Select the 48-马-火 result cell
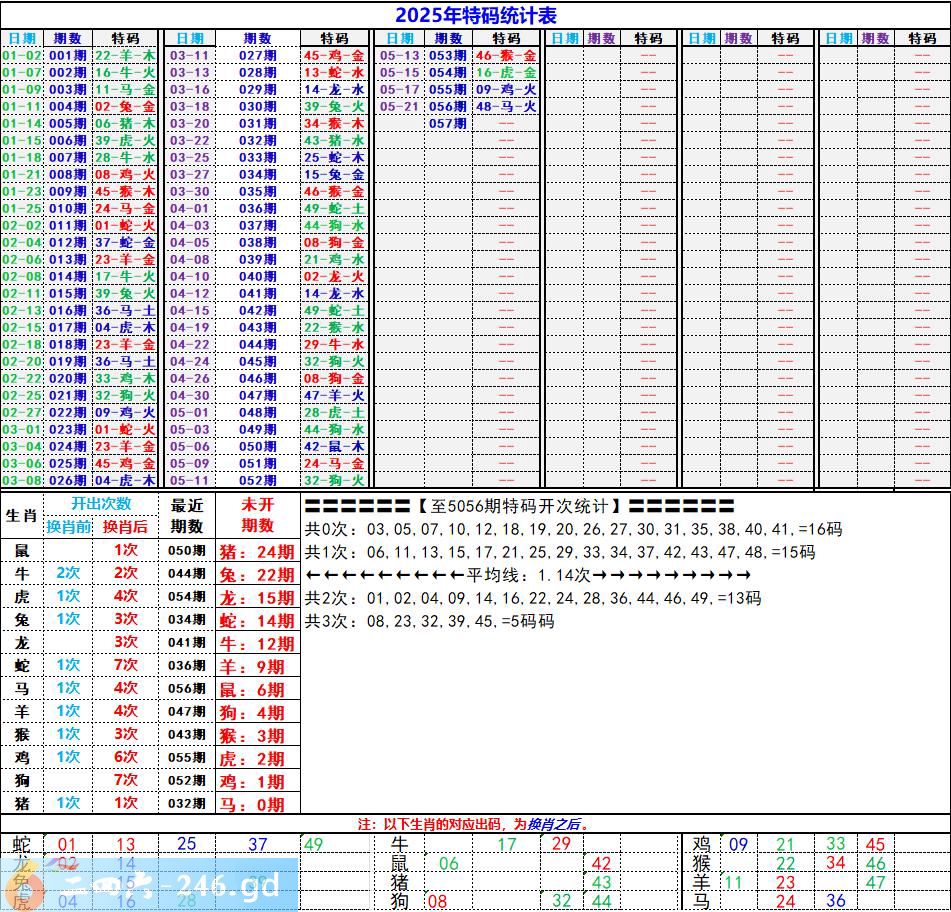Screen dimensions: 951x912 pyautogui.click(x=506, y=107)
